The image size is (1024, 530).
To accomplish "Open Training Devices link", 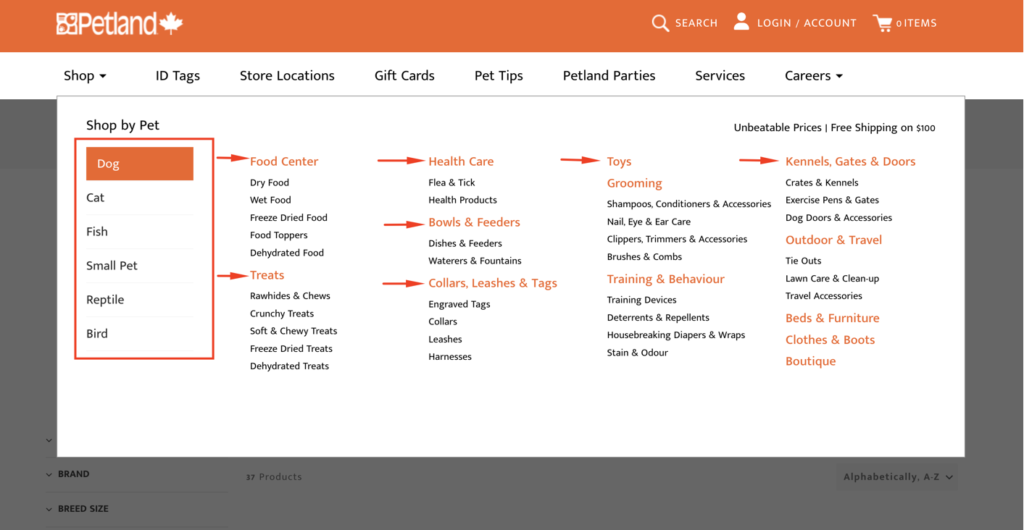I will (641, 300).
